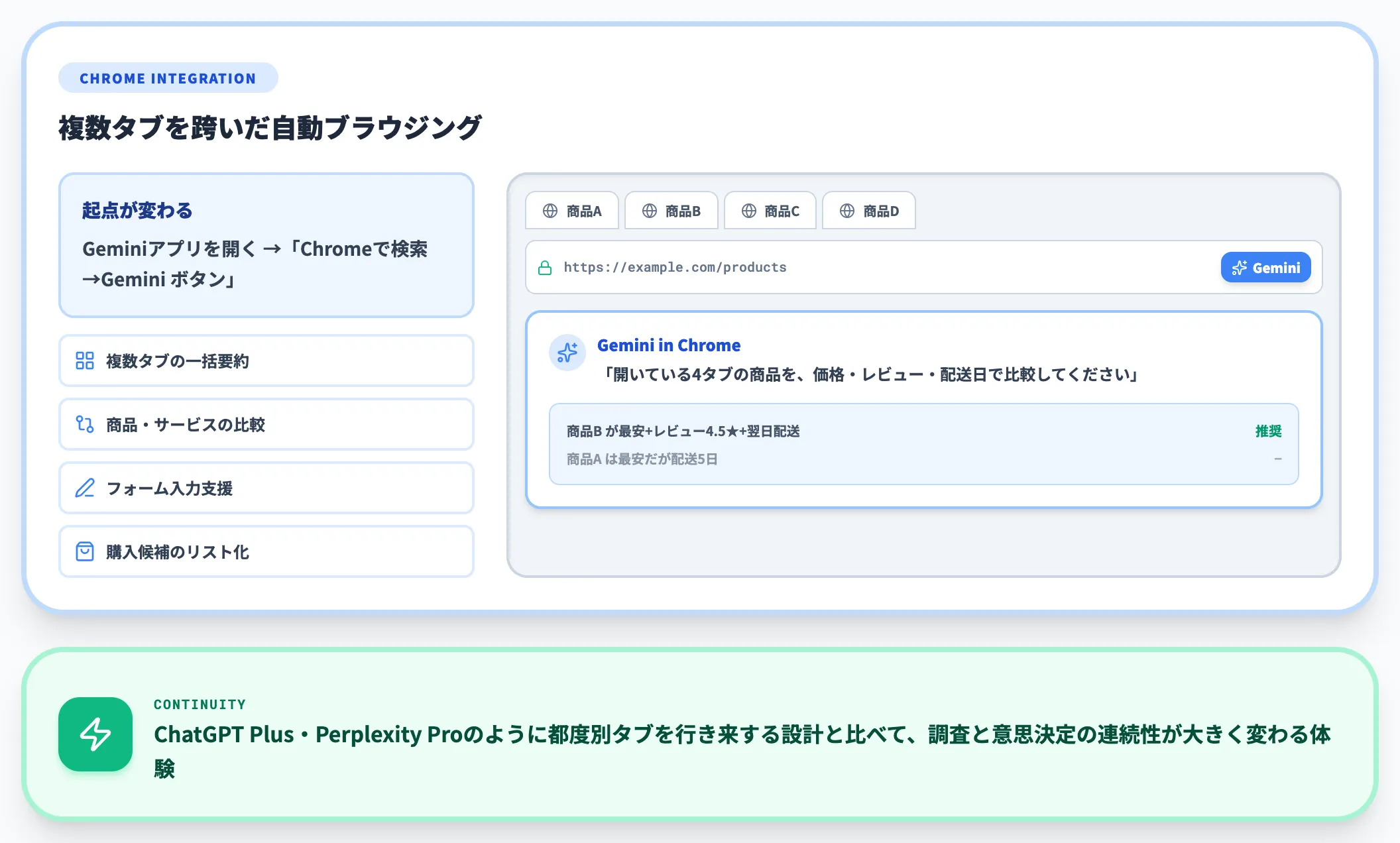Click the Gemini in Chrome sparkle avatar
Screen dimensions: 1400x843
click(567, 353)
